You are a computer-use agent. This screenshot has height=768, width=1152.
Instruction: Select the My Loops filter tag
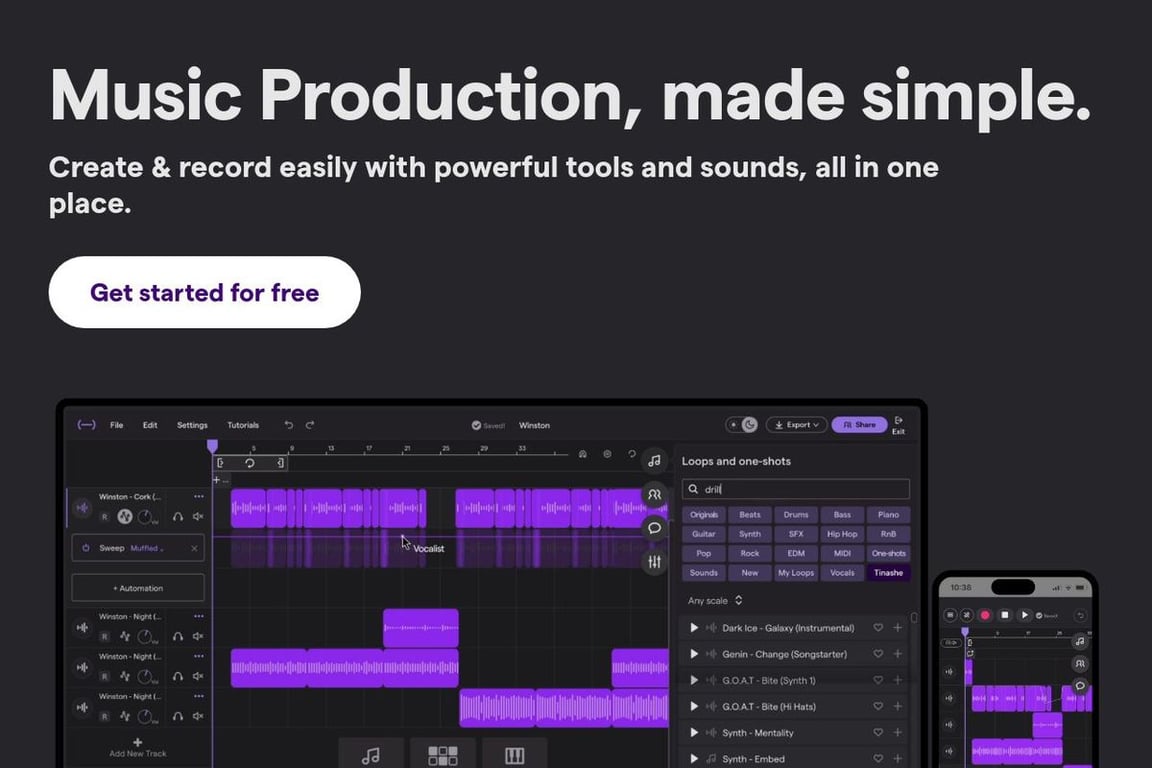(796, 573)
